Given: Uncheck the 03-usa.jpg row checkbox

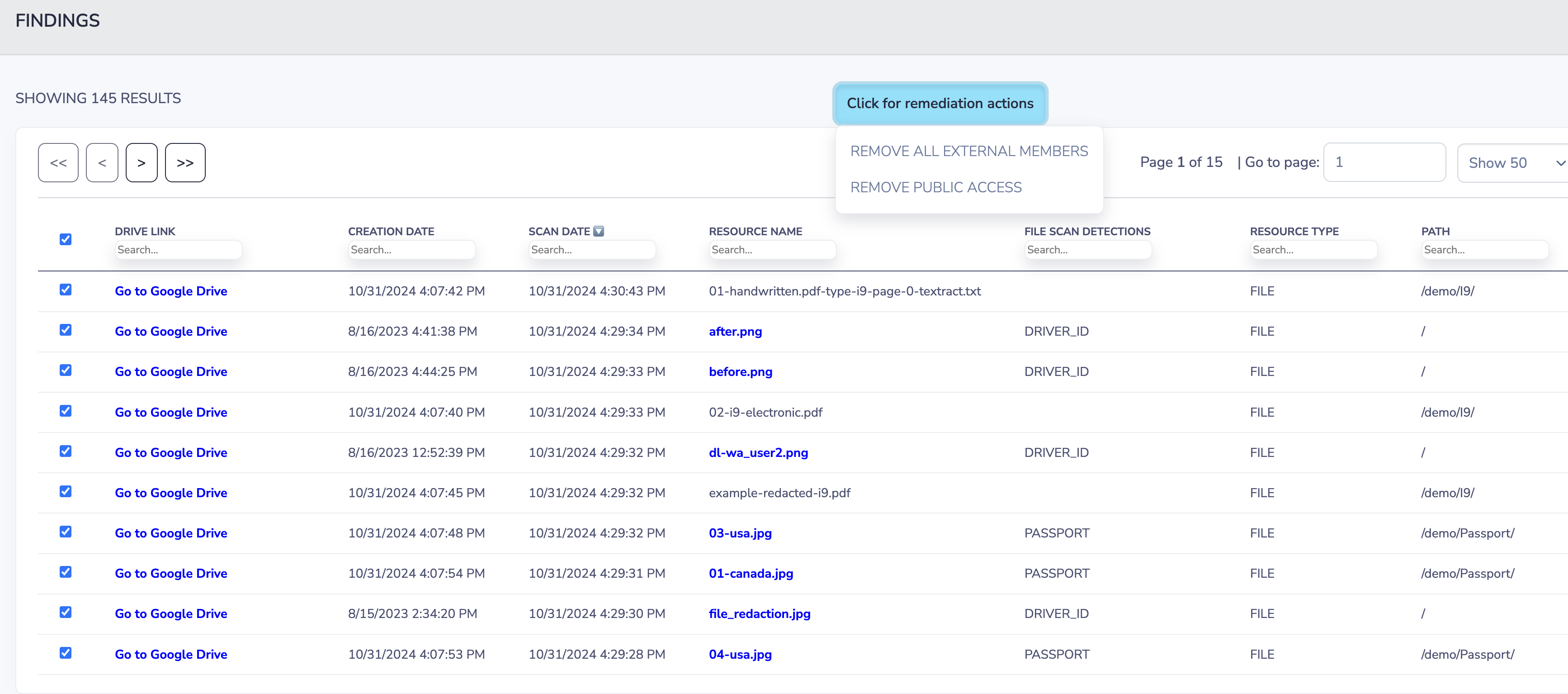Looking at the screenshot, I should click(66, 532).
